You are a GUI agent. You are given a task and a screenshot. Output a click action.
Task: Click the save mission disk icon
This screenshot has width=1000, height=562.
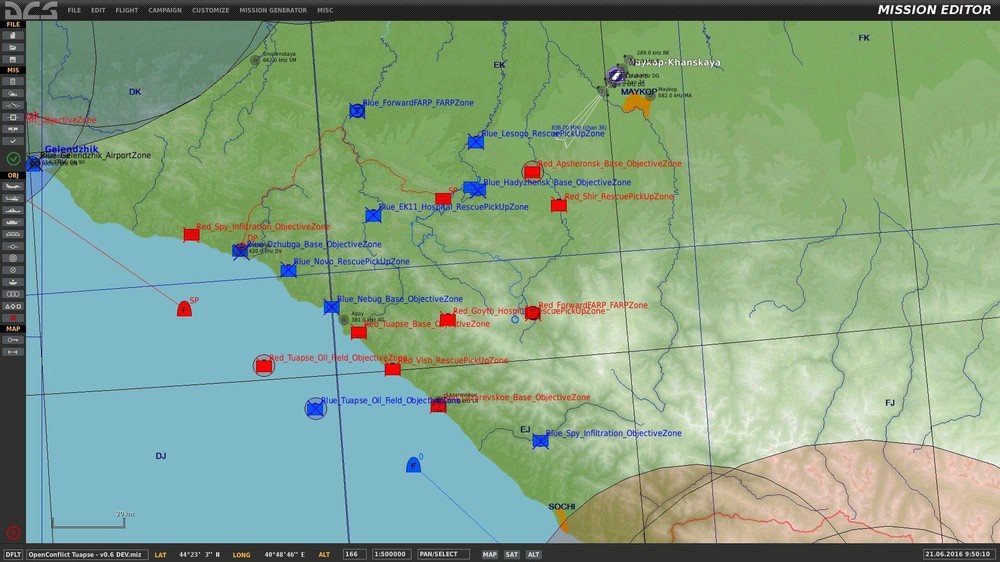tap(13, 59)
